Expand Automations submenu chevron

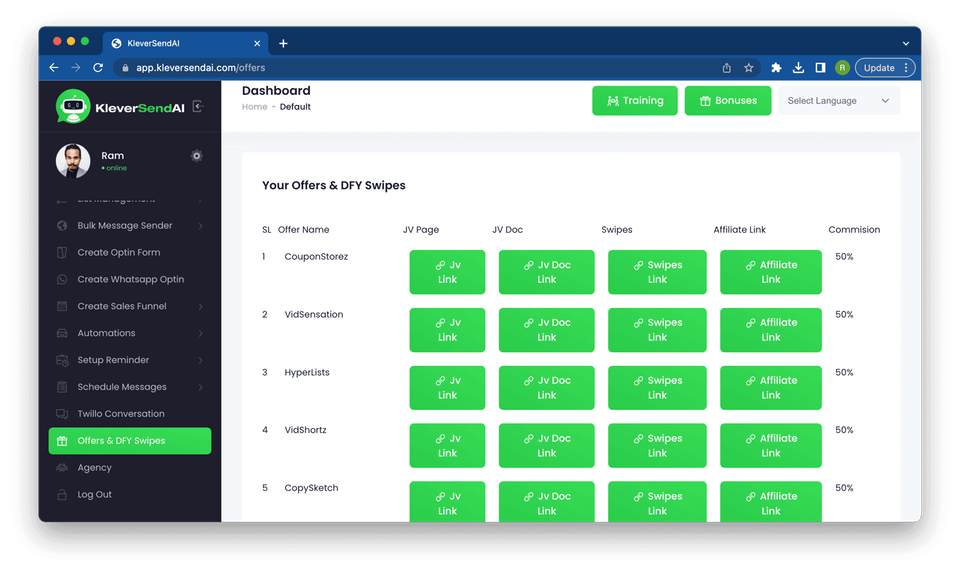[x=201, y=334]
